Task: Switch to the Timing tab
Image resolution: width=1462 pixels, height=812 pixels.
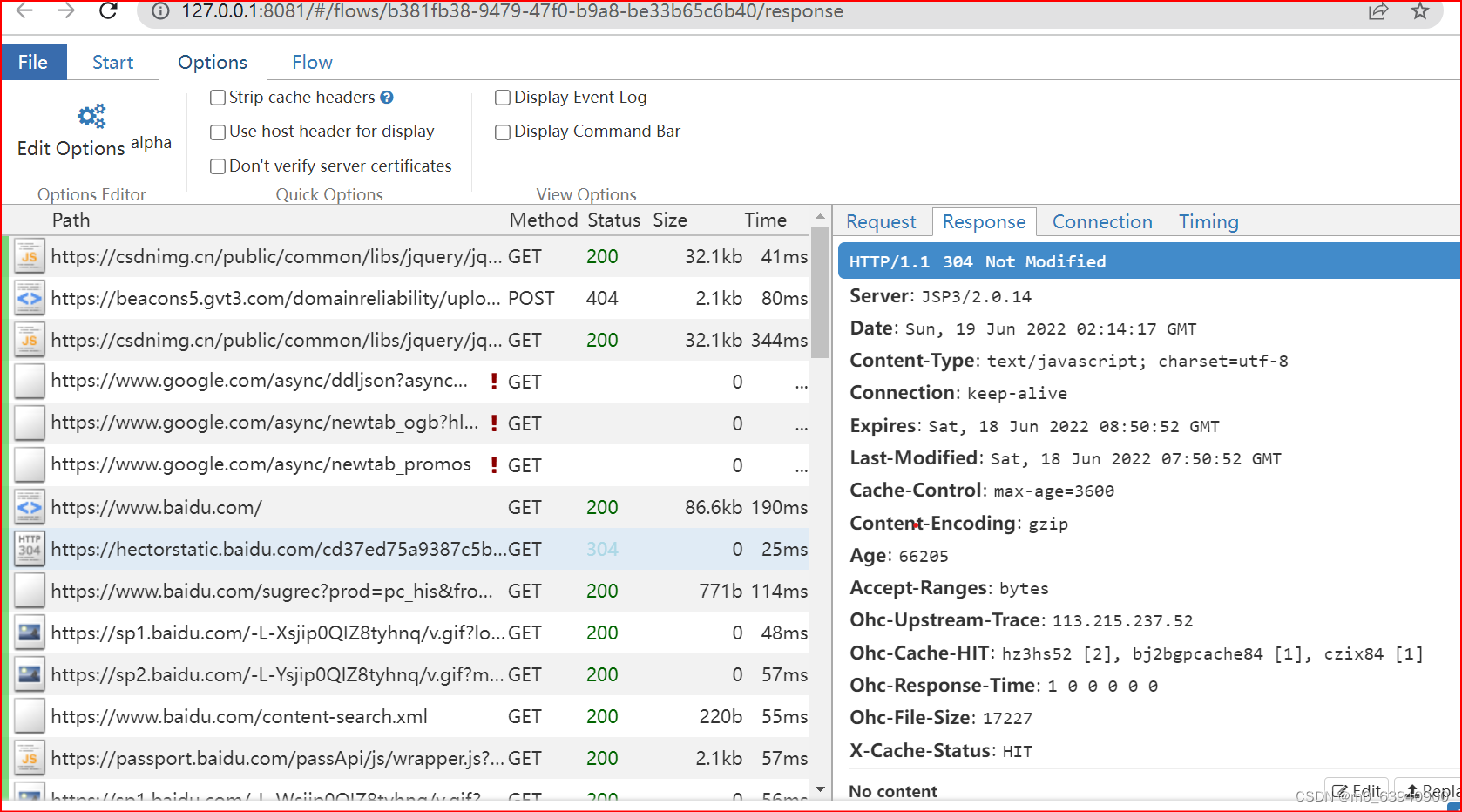Action: pyautogui.click(x=1208, y=221)
